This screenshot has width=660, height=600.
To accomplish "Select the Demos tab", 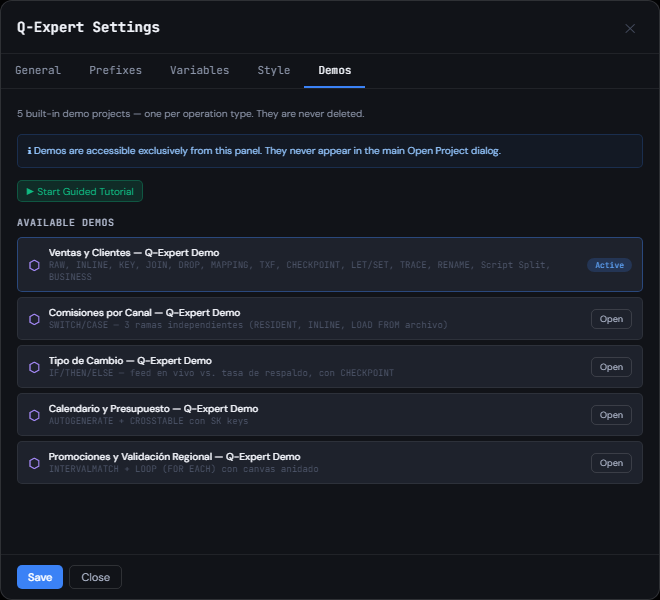I will pos(335,70).
